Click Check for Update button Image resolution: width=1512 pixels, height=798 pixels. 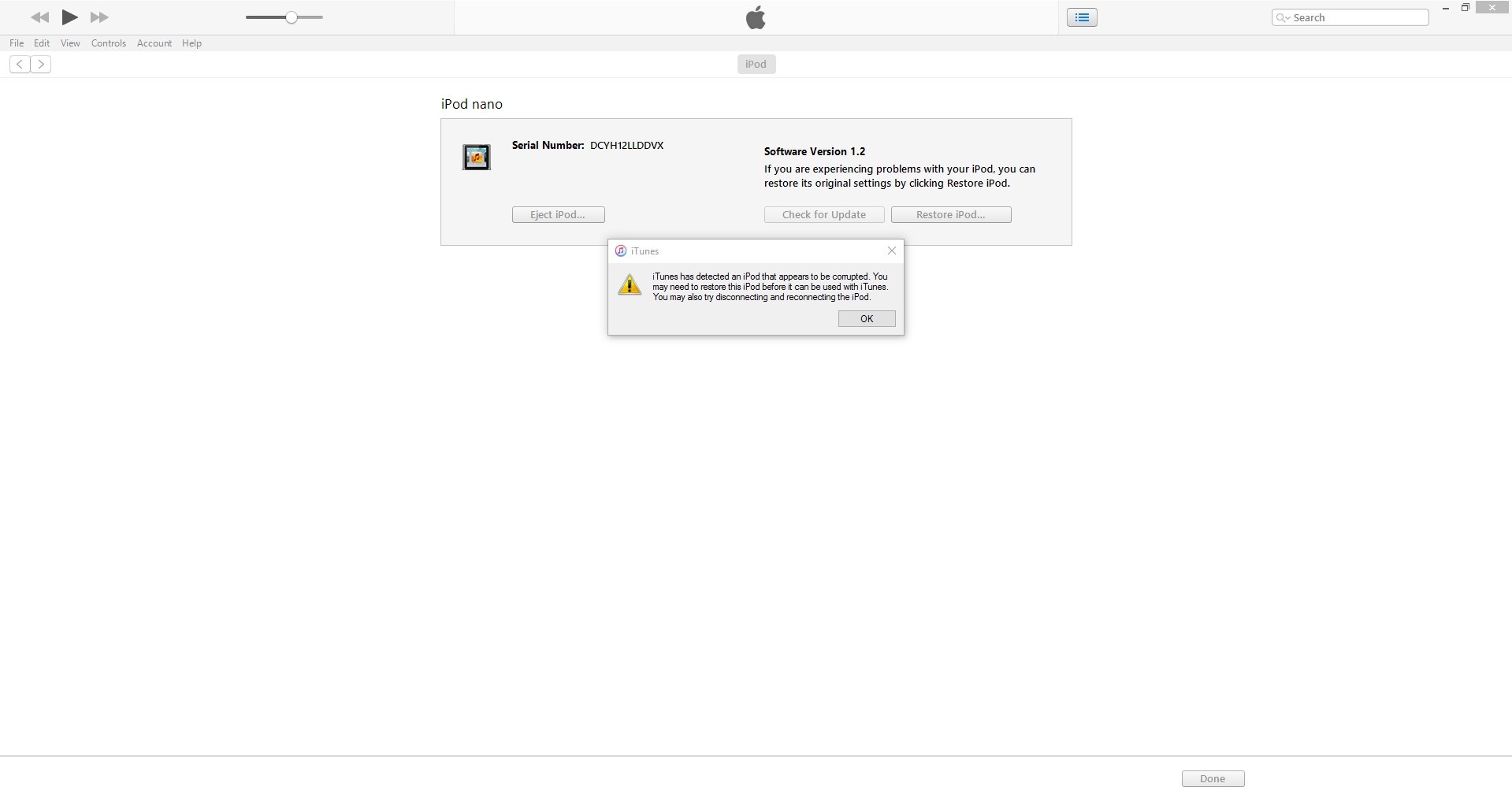[824, 215]
